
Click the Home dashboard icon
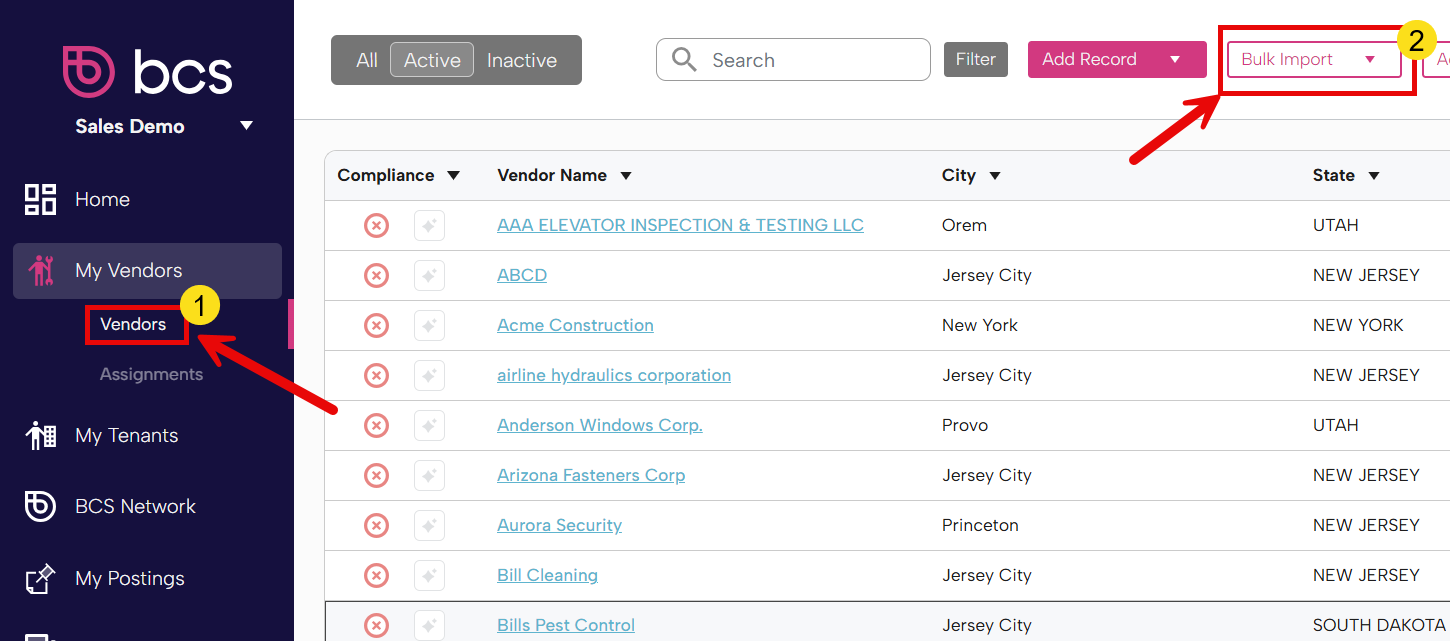[40, 199]
